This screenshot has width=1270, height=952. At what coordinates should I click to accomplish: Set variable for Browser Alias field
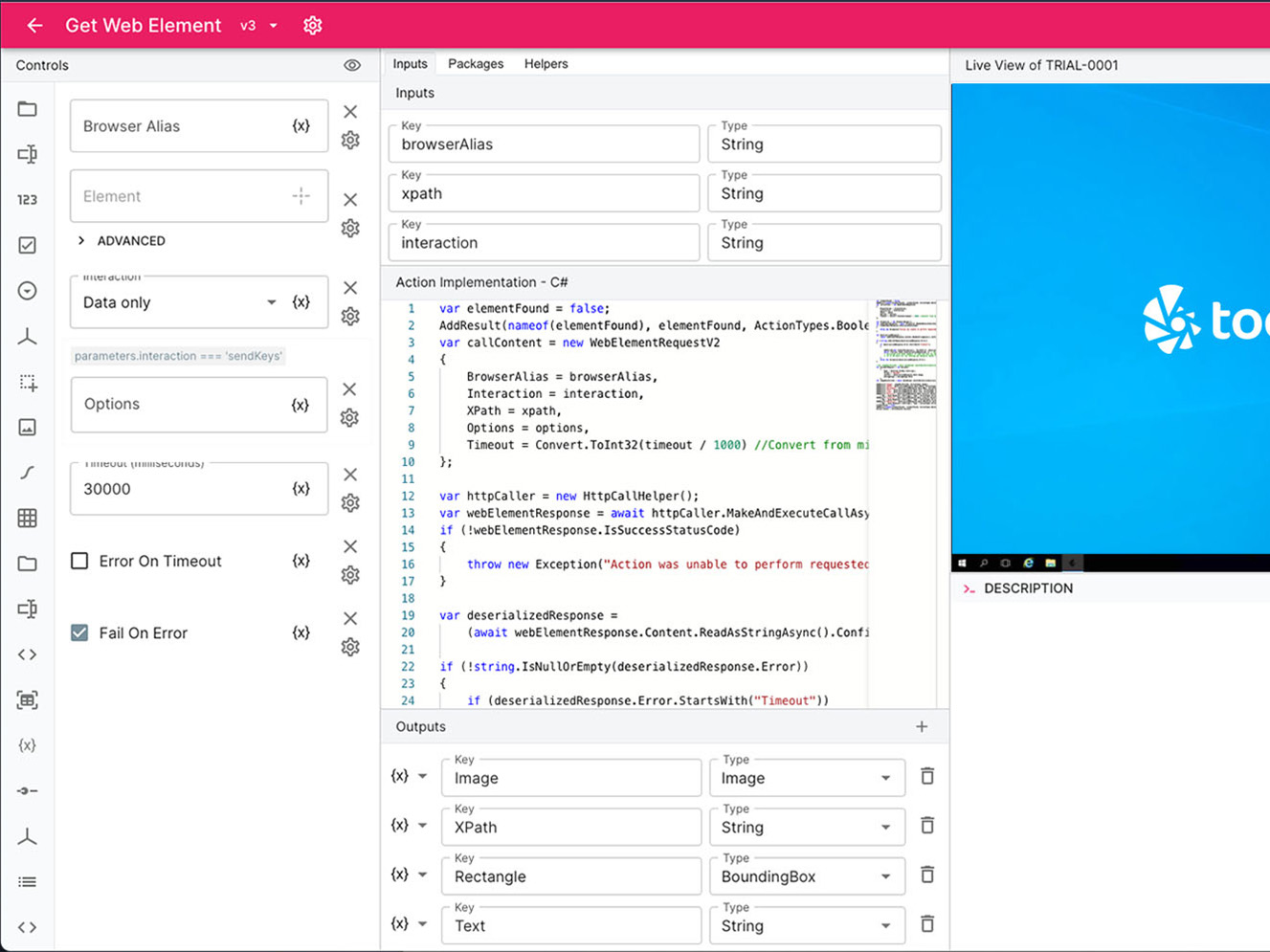(x=301, y=126)
